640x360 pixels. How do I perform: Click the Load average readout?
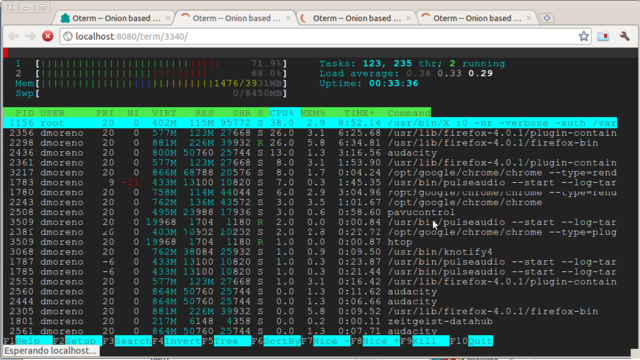point(406,73)
